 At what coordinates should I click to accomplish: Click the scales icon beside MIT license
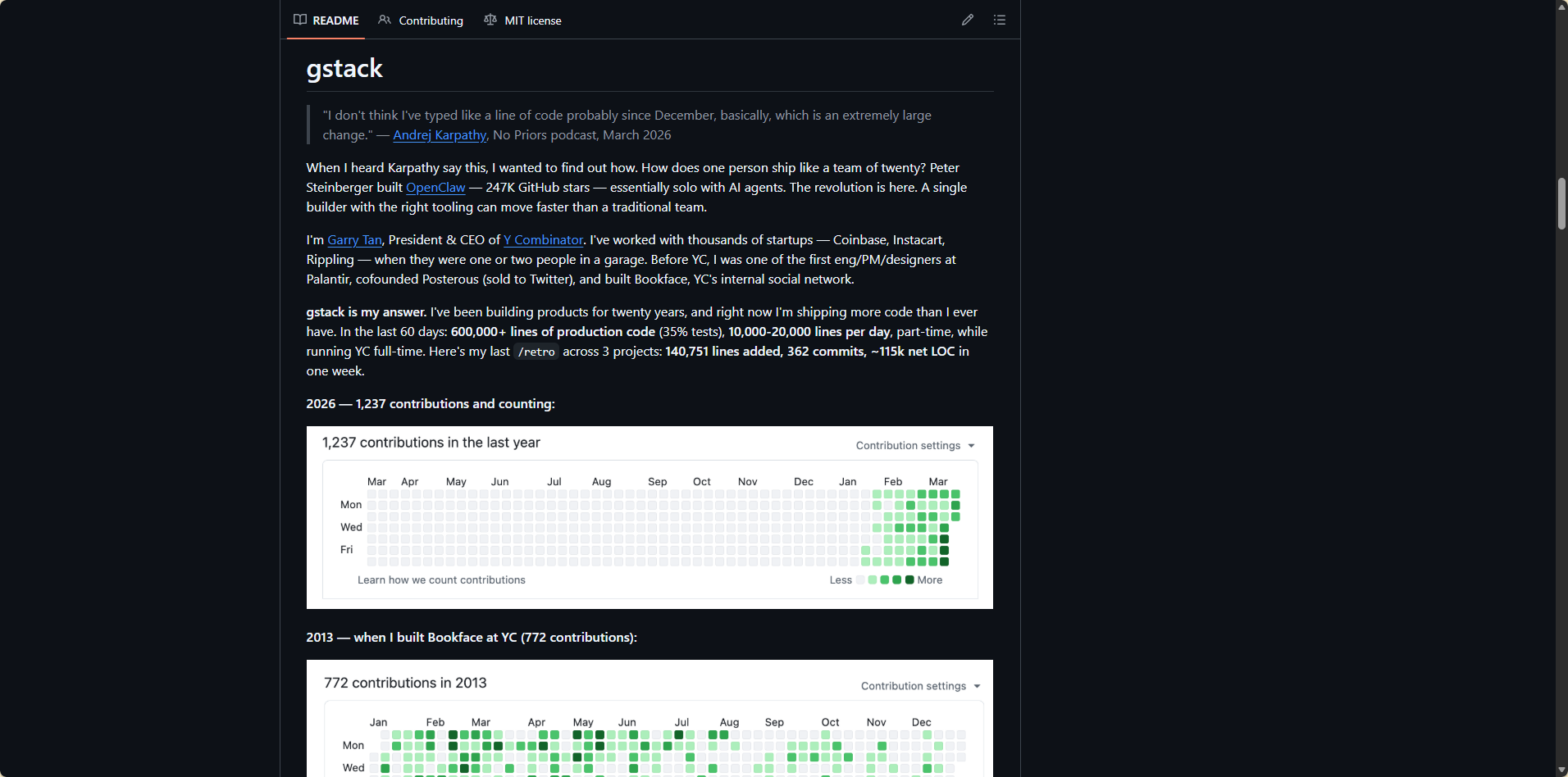[490, 20]
